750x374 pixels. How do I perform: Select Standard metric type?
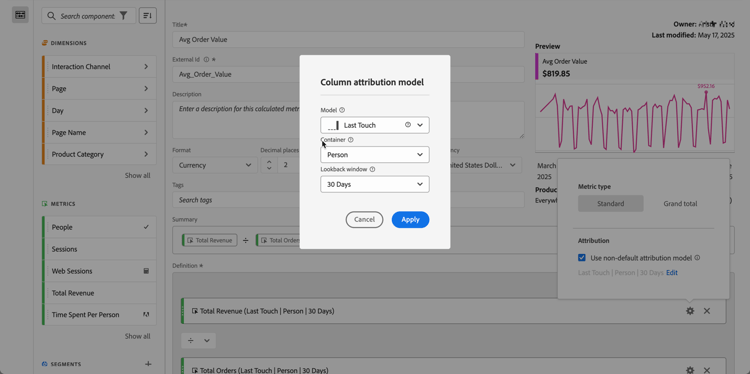[611, 204]
